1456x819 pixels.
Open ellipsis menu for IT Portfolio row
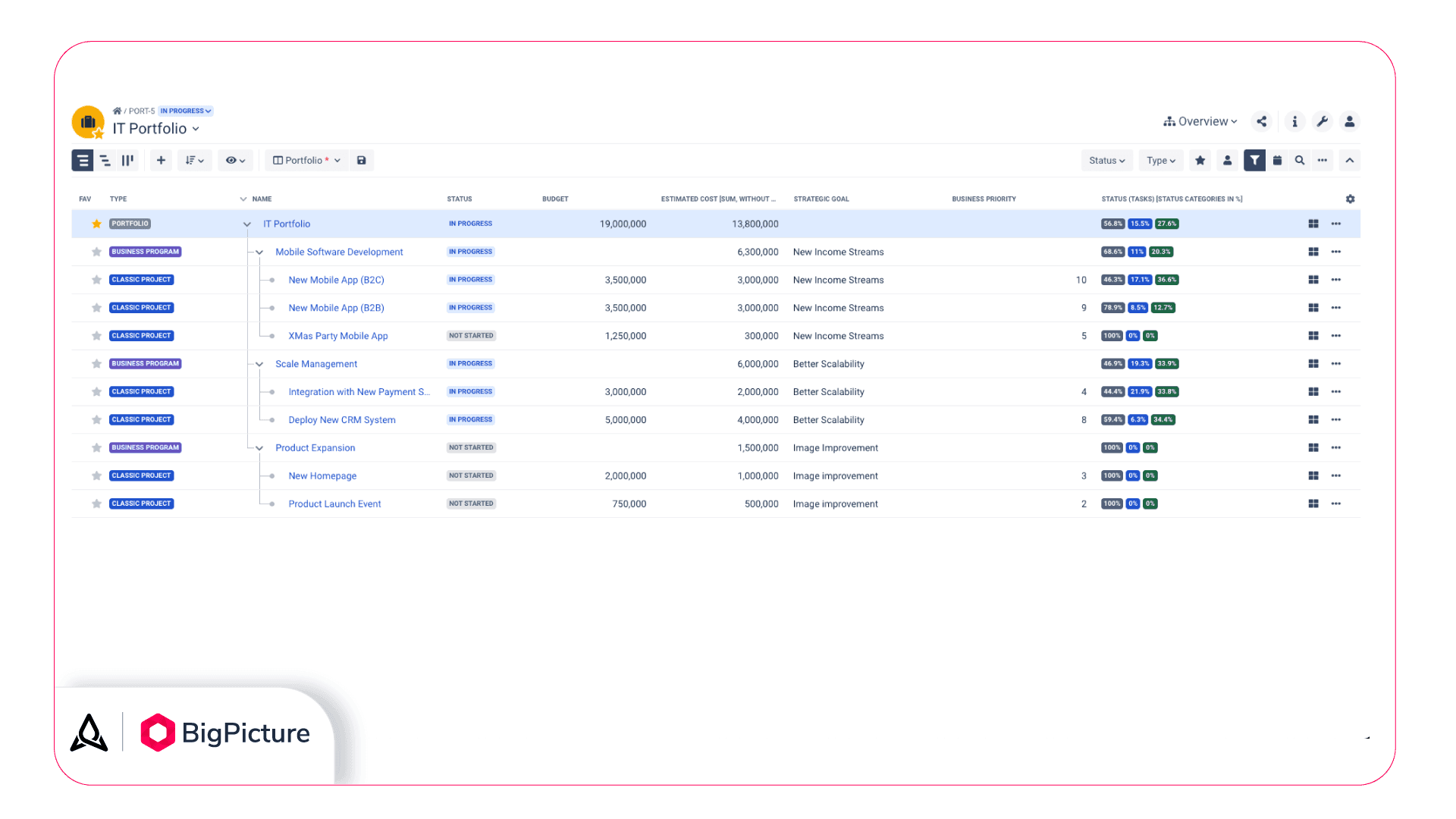click(1336, 224)
